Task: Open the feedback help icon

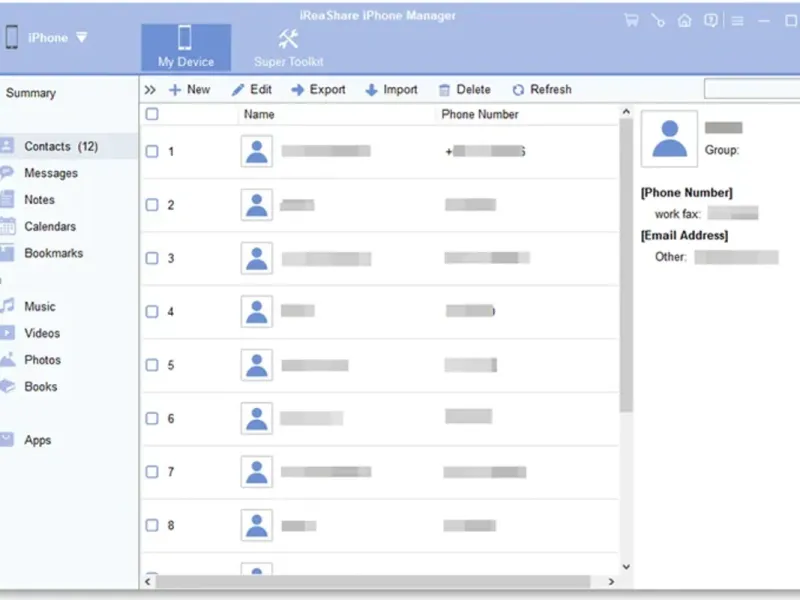Action: pyautogui.click(x=710, y=20)
